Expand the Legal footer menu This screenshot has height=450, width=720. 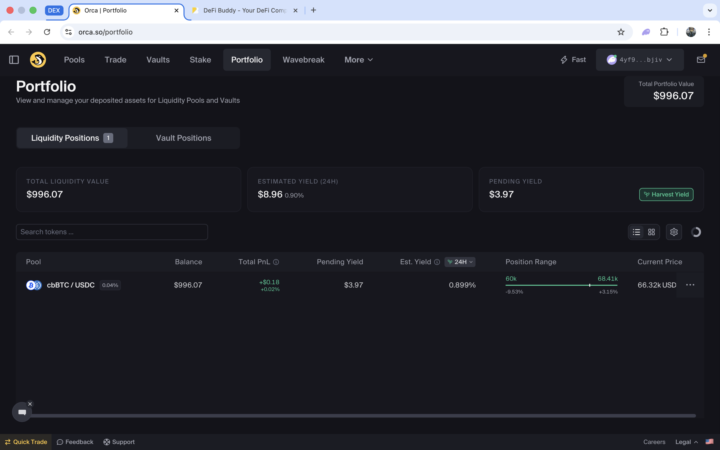(686, 442)
